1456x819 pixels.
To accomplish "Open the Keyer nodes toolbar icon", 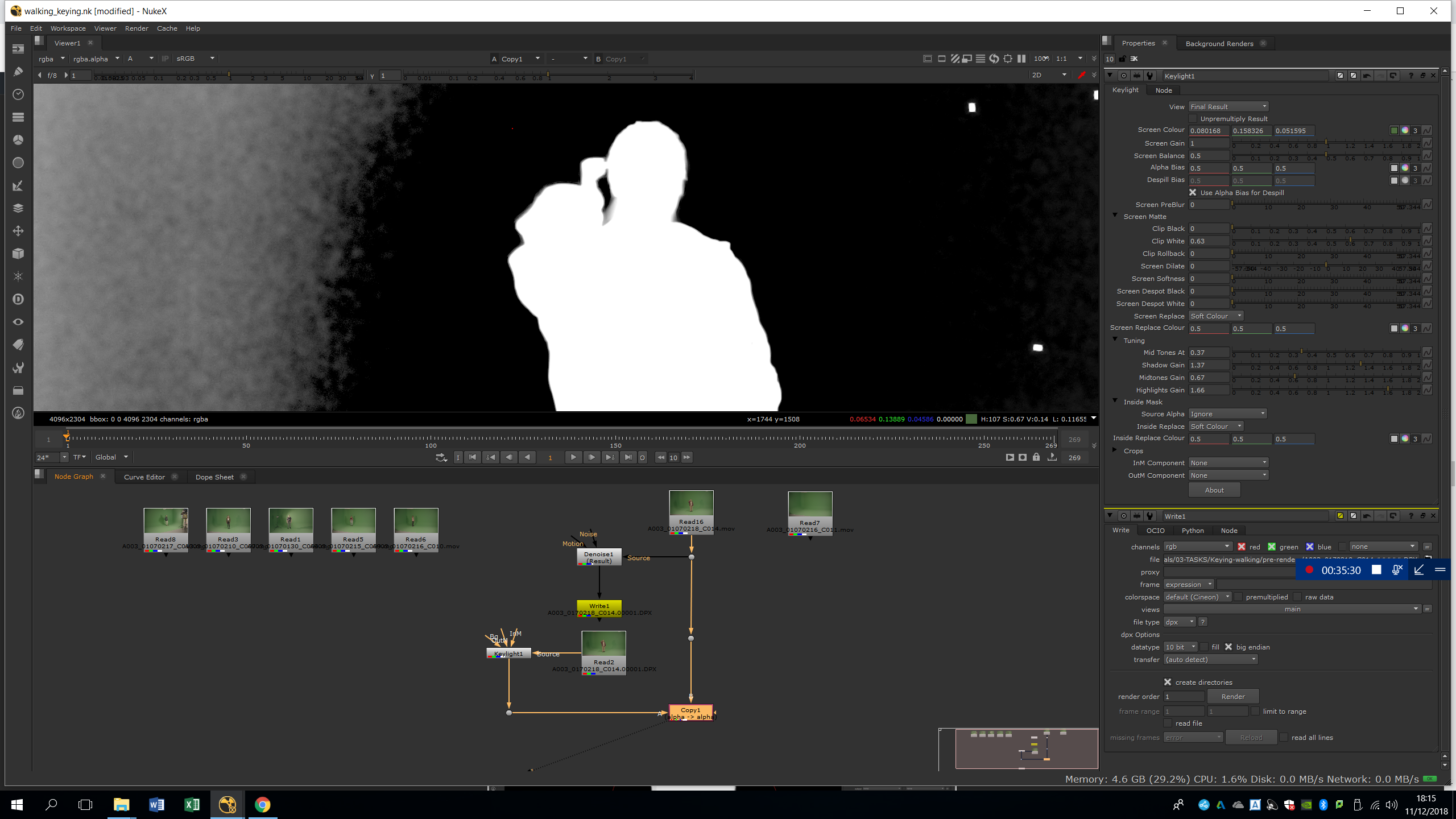I will click(18, 185).
